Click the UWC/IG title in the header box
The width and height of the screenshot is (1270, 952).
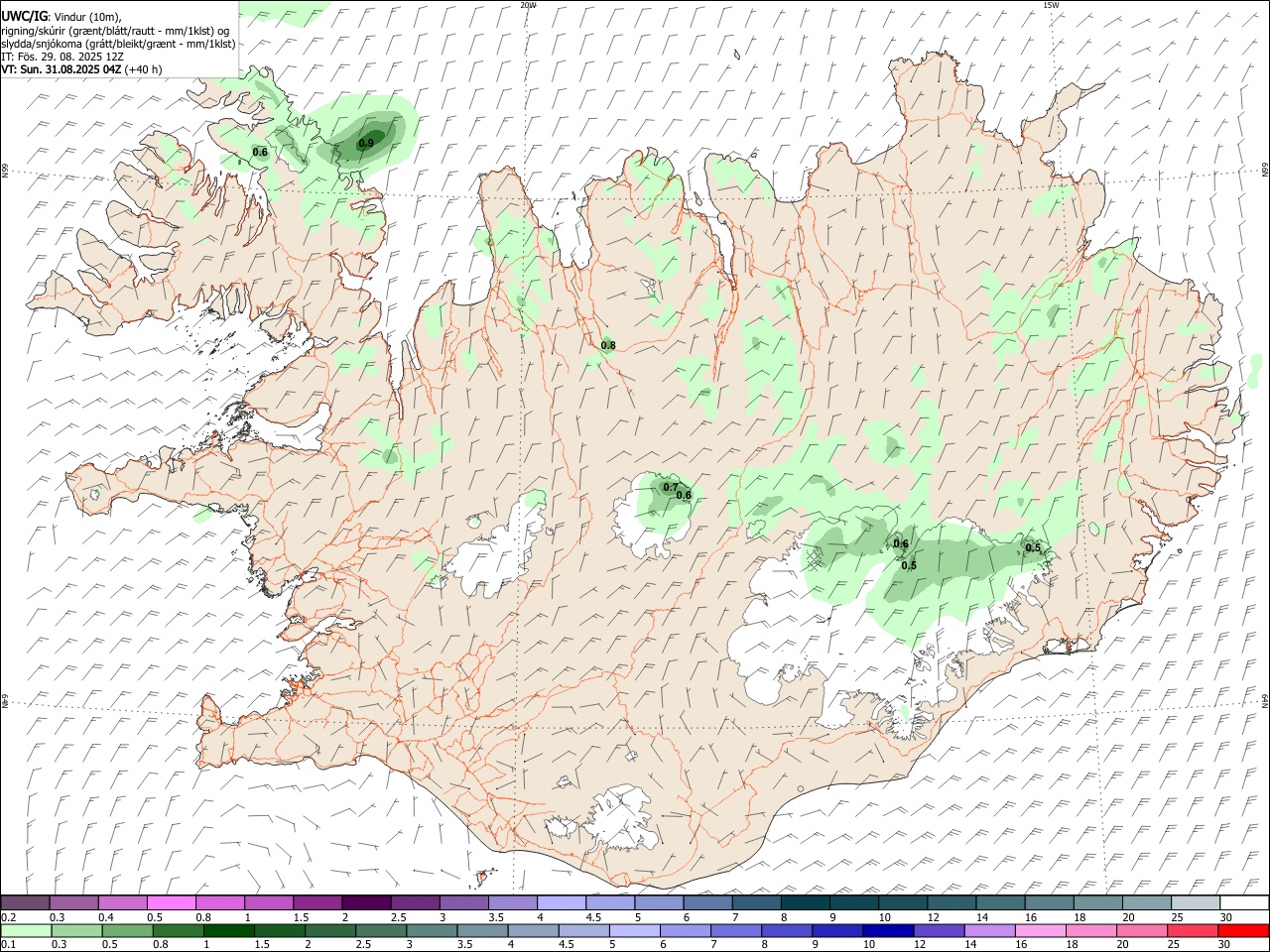pos(24,16)
